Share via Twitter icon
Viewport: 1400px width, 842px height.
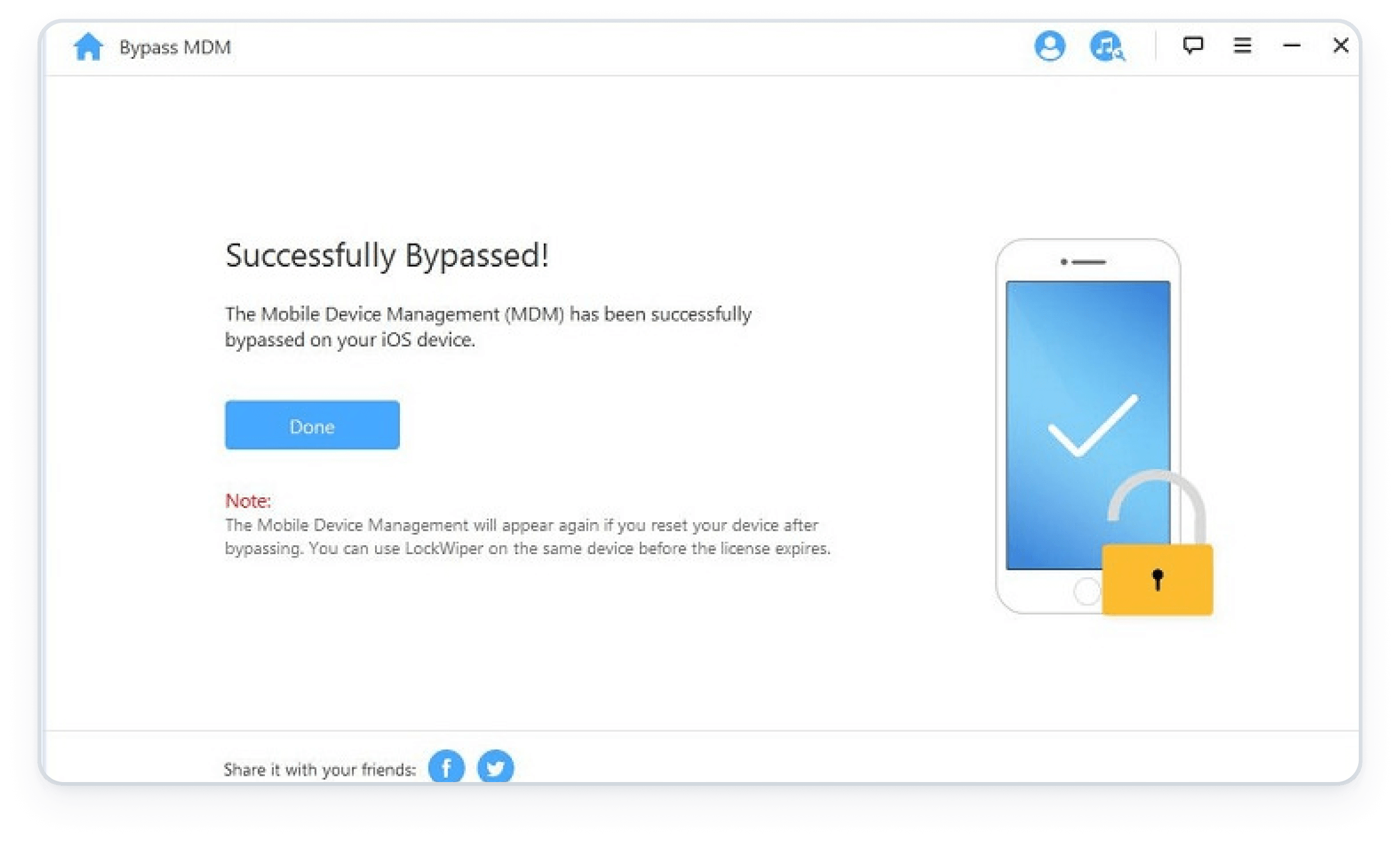(x=496, y=768)
